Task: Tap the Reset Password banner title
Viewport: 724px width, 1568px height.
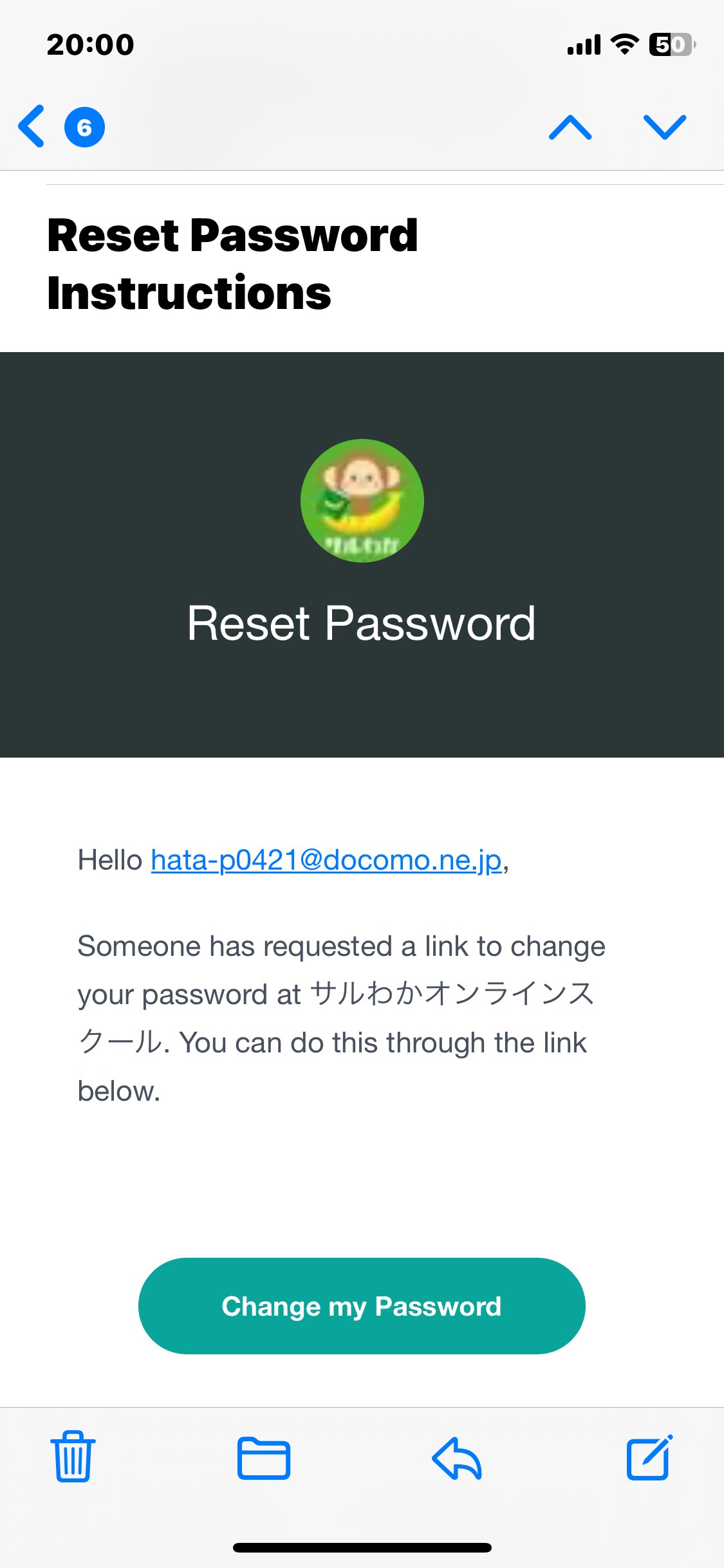Action: pyautogui.click(x=361, y=623)
